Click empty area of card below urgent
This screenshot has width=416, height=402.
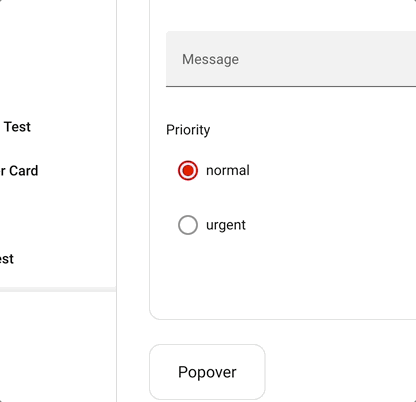[x=283, y=280]
